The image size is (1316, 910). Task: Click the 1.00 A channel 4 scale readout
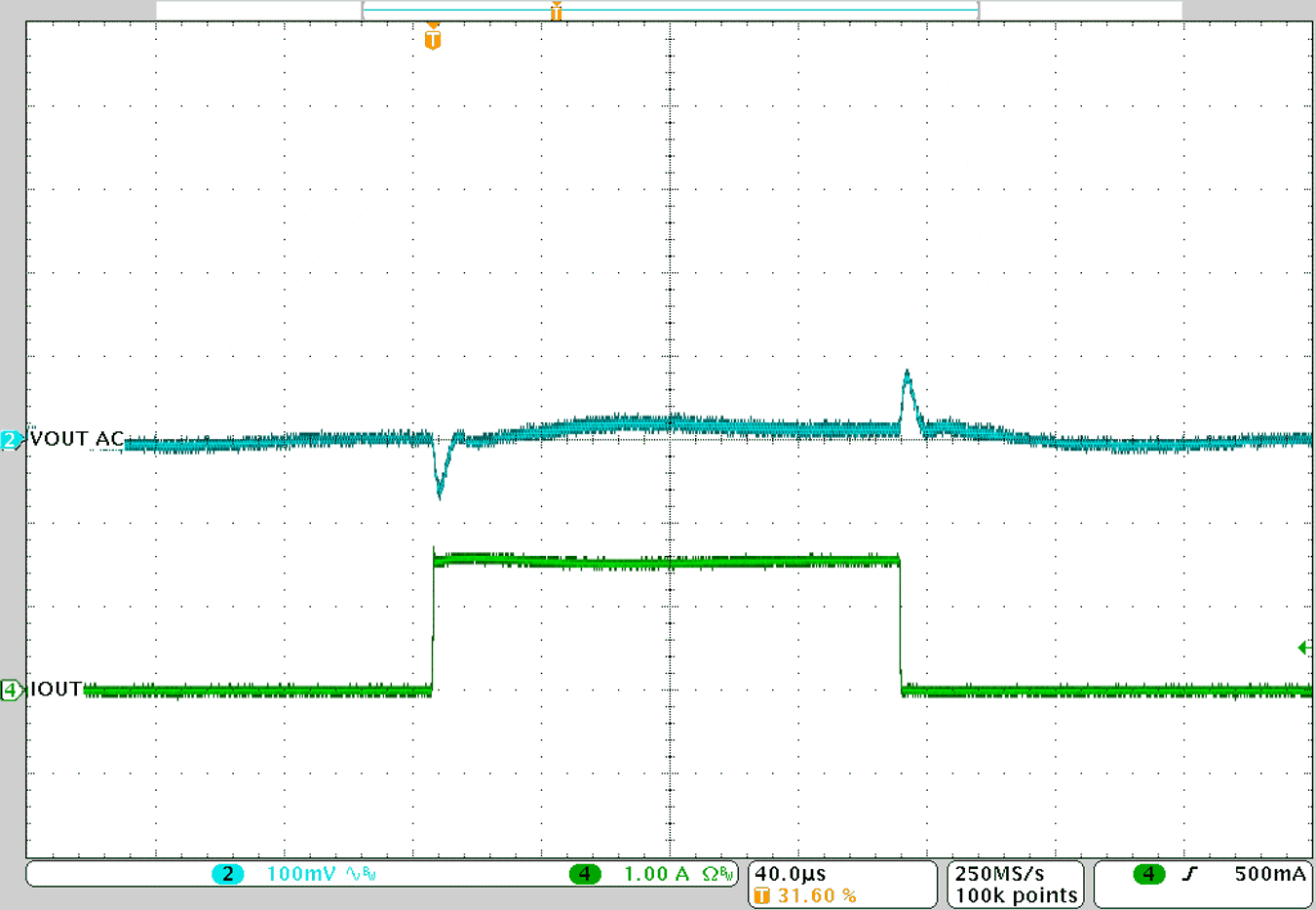[x=655, y=874]
